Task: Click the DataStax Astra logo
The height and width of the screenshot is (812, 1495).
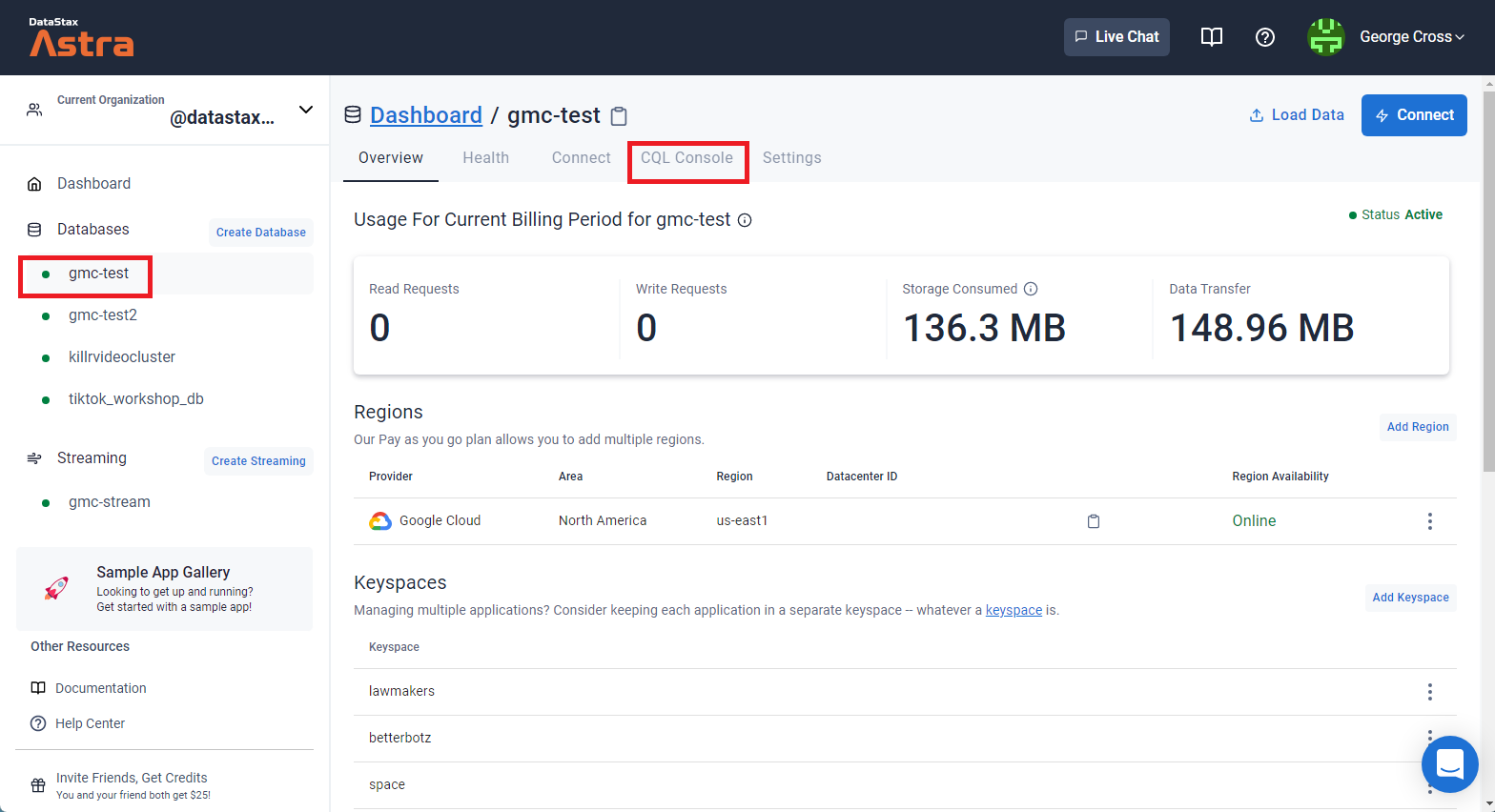Action: (81, 37)
